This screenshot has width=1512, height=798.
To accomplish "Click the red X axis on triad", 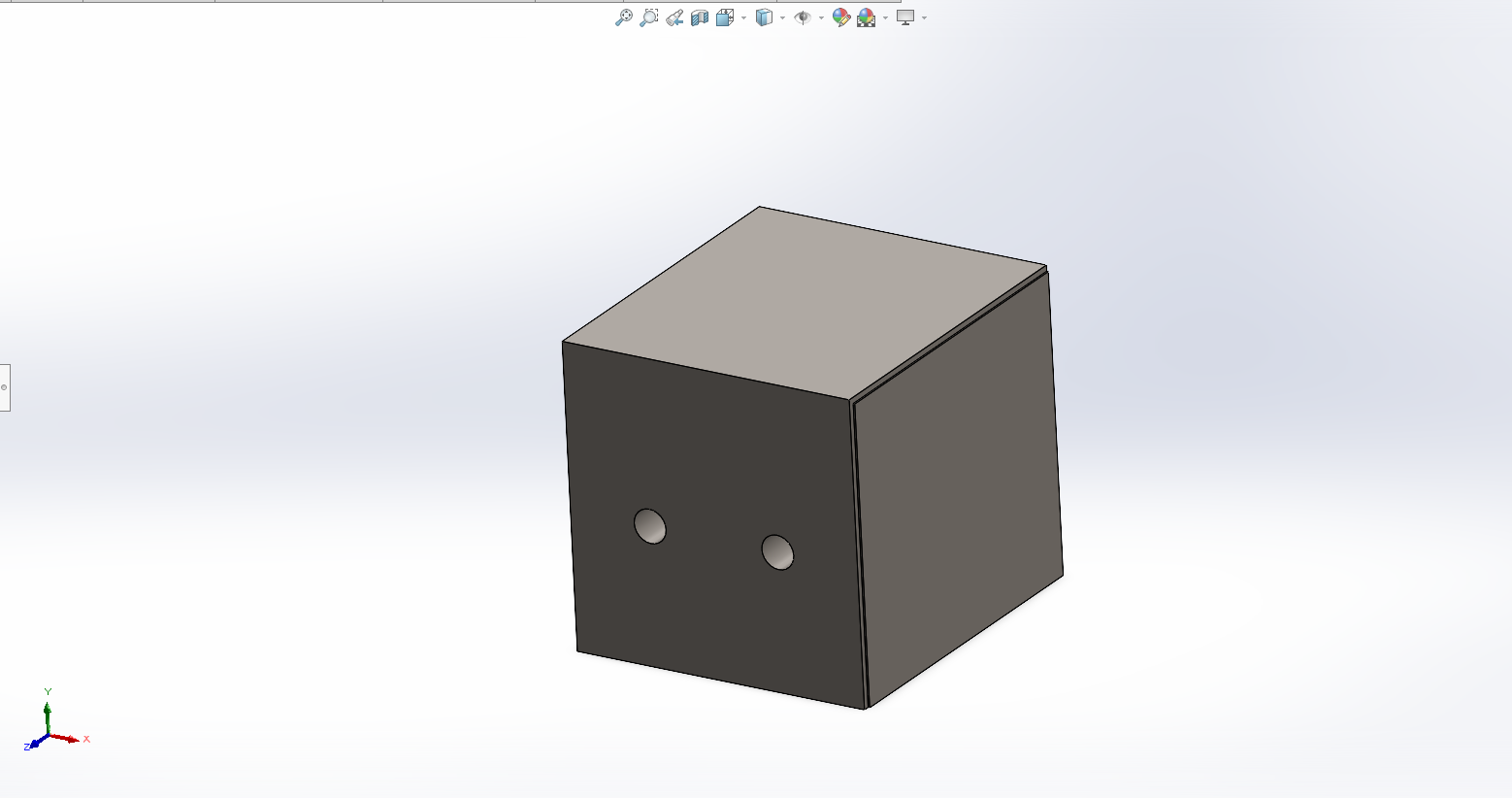I will coord(70,739).
